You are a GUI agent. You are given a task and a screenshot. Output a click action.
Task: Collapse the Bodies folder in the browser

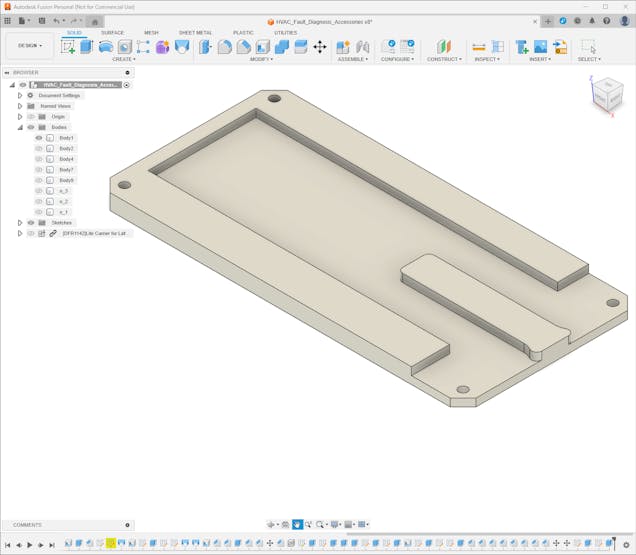(x=20, y=128)
